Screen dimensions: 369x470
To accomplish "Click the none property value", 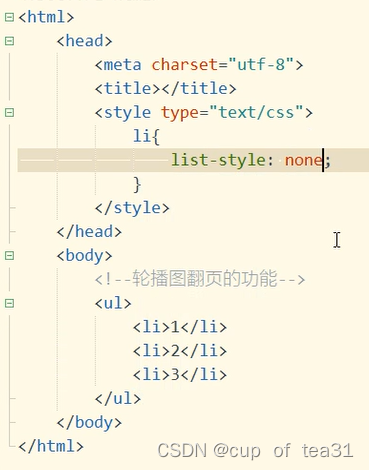I will click(x=304, y=160).
